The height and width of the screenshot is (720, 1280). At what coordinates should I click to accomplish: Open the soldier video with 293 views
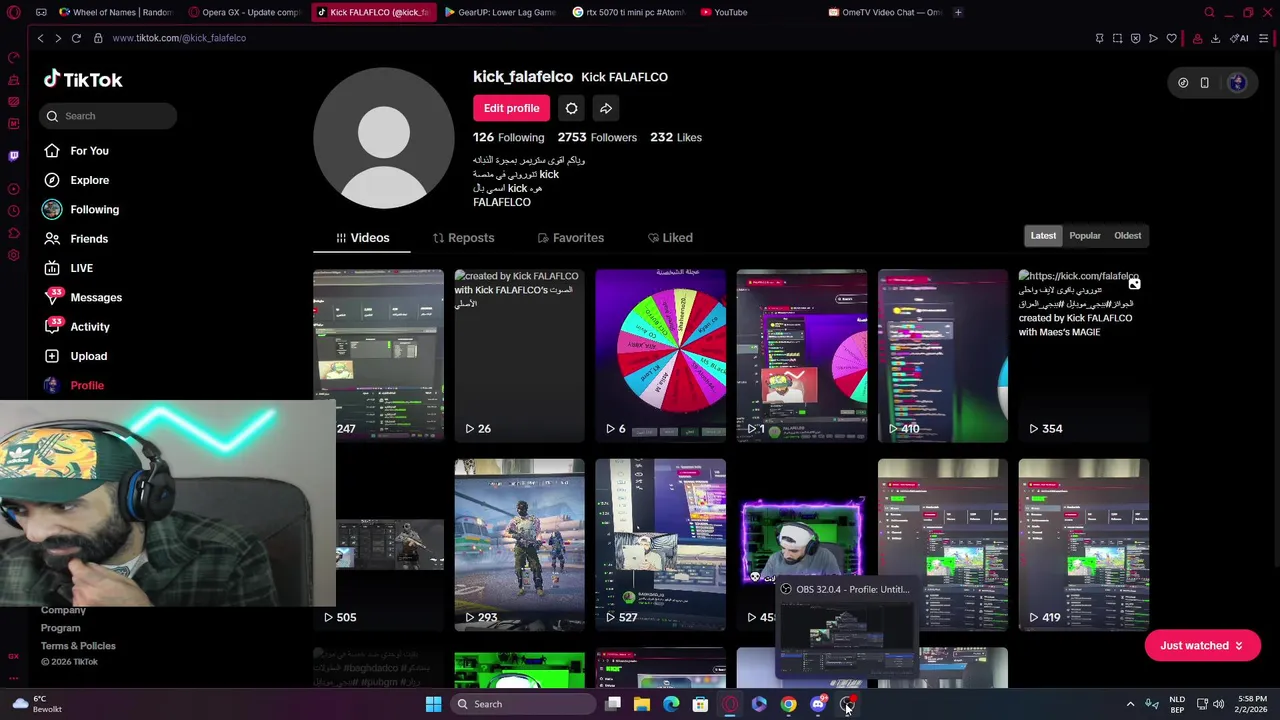click(x=519, y=545)
